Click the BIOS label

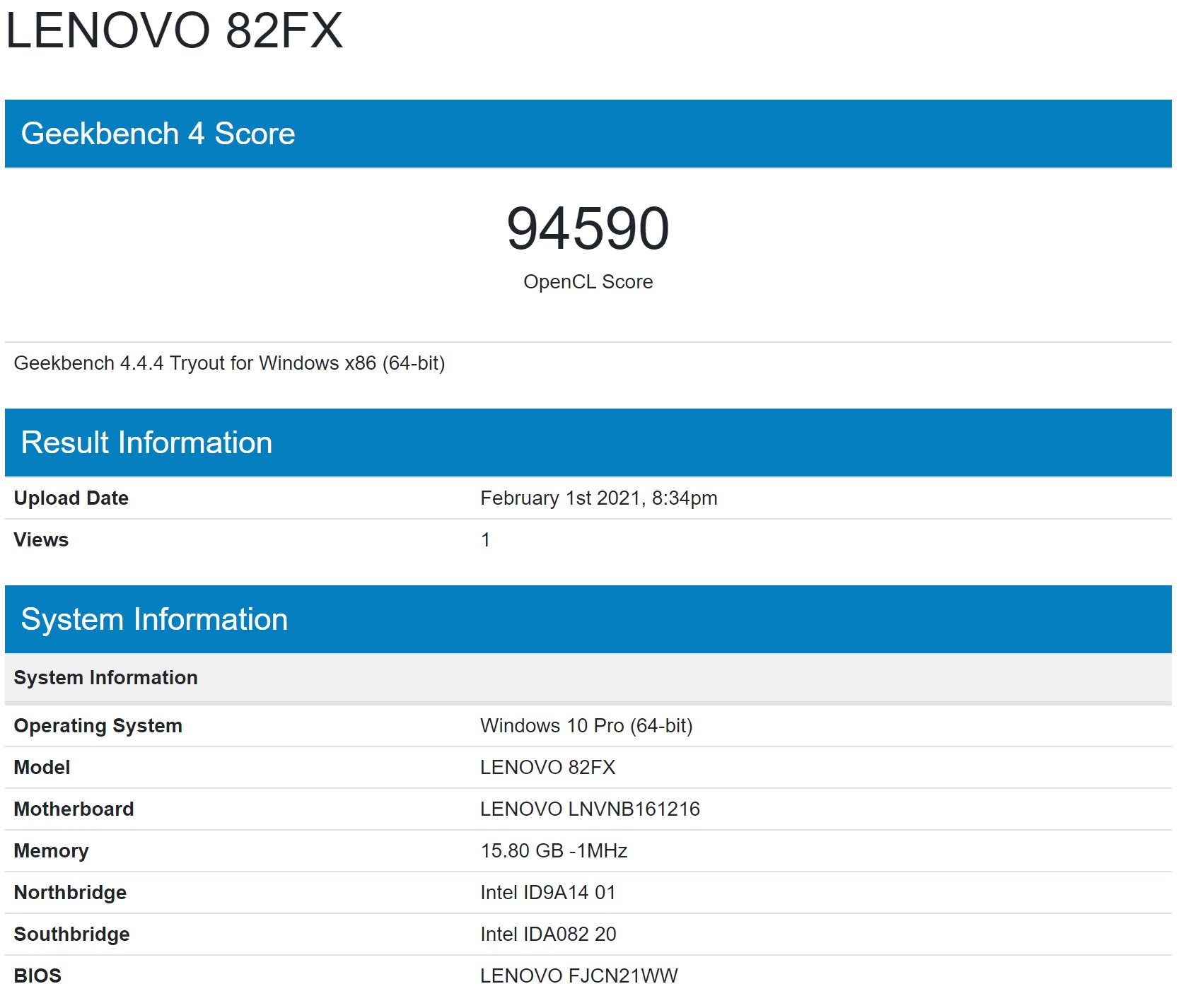[37, 975]
